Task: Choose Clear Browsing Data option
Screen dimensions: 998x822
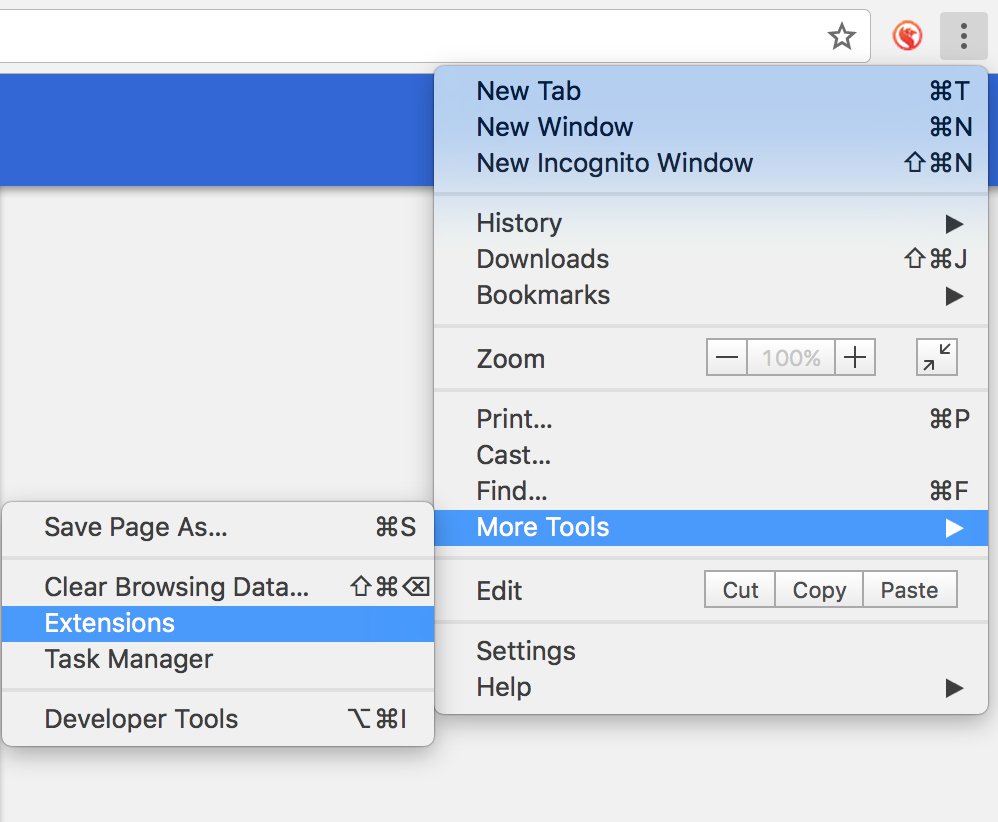Action: point(176,587)
